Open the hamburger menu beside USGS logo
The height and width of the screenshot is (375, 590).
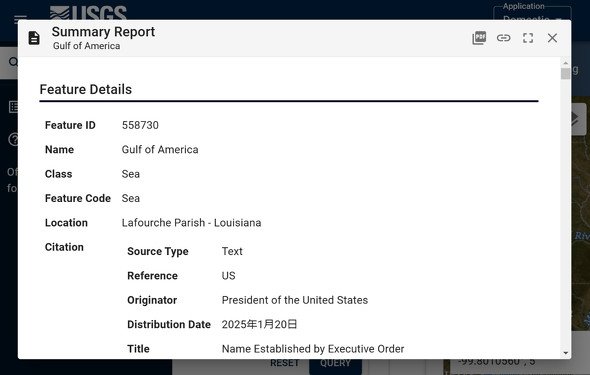pyautogui.click(x=20, y=17)
